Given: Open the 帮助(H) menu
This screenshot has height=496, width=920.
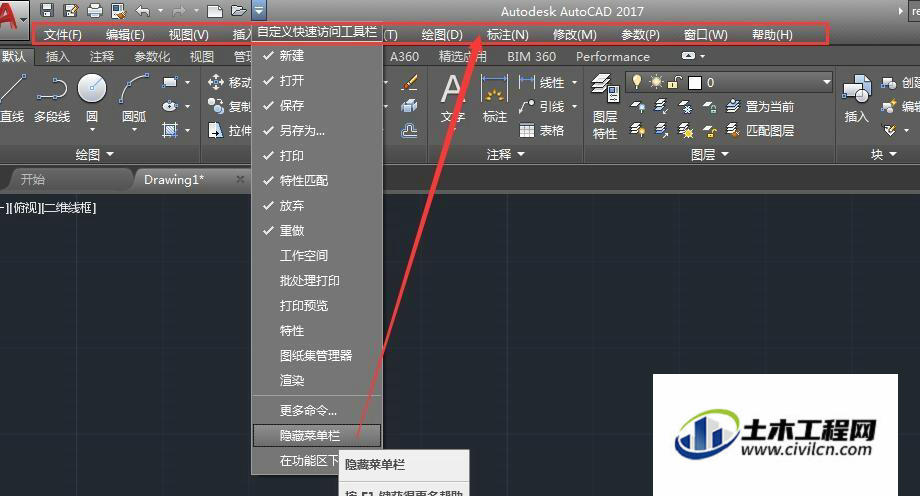Looking at the screenshot, I should (x=772, y=35).
